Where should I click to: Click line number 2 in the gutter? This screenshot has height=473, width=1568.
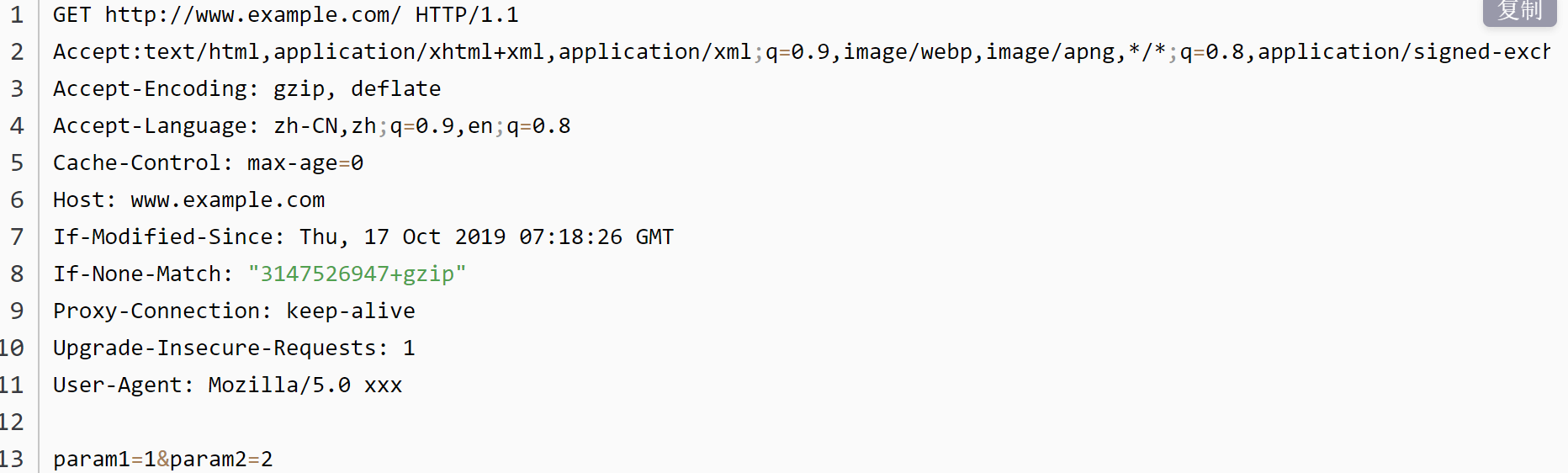(x=17, y=52)
